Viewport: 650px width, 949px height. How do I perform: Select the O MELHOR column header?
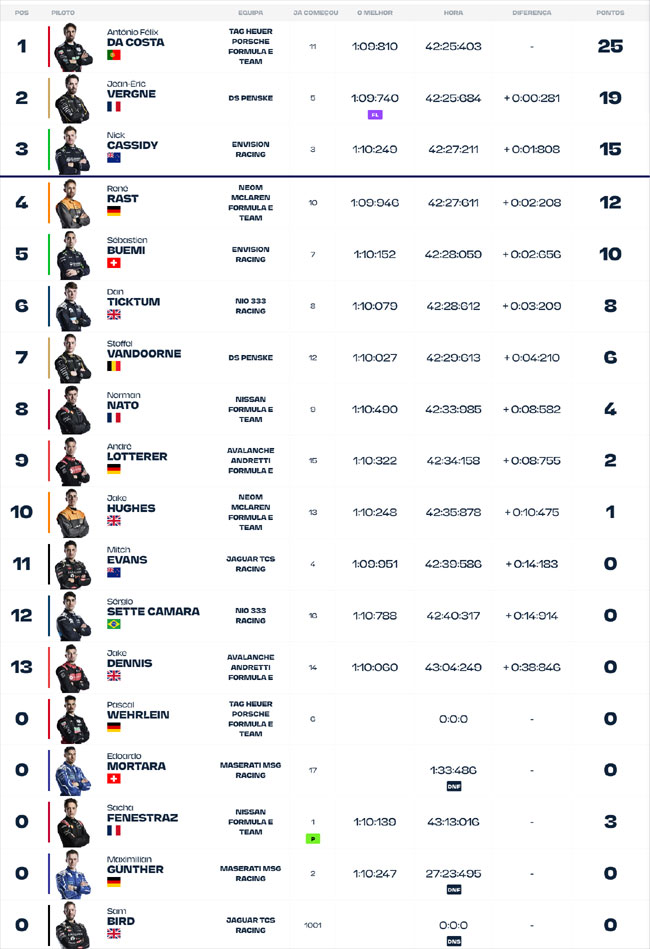[x=375, y=13]
